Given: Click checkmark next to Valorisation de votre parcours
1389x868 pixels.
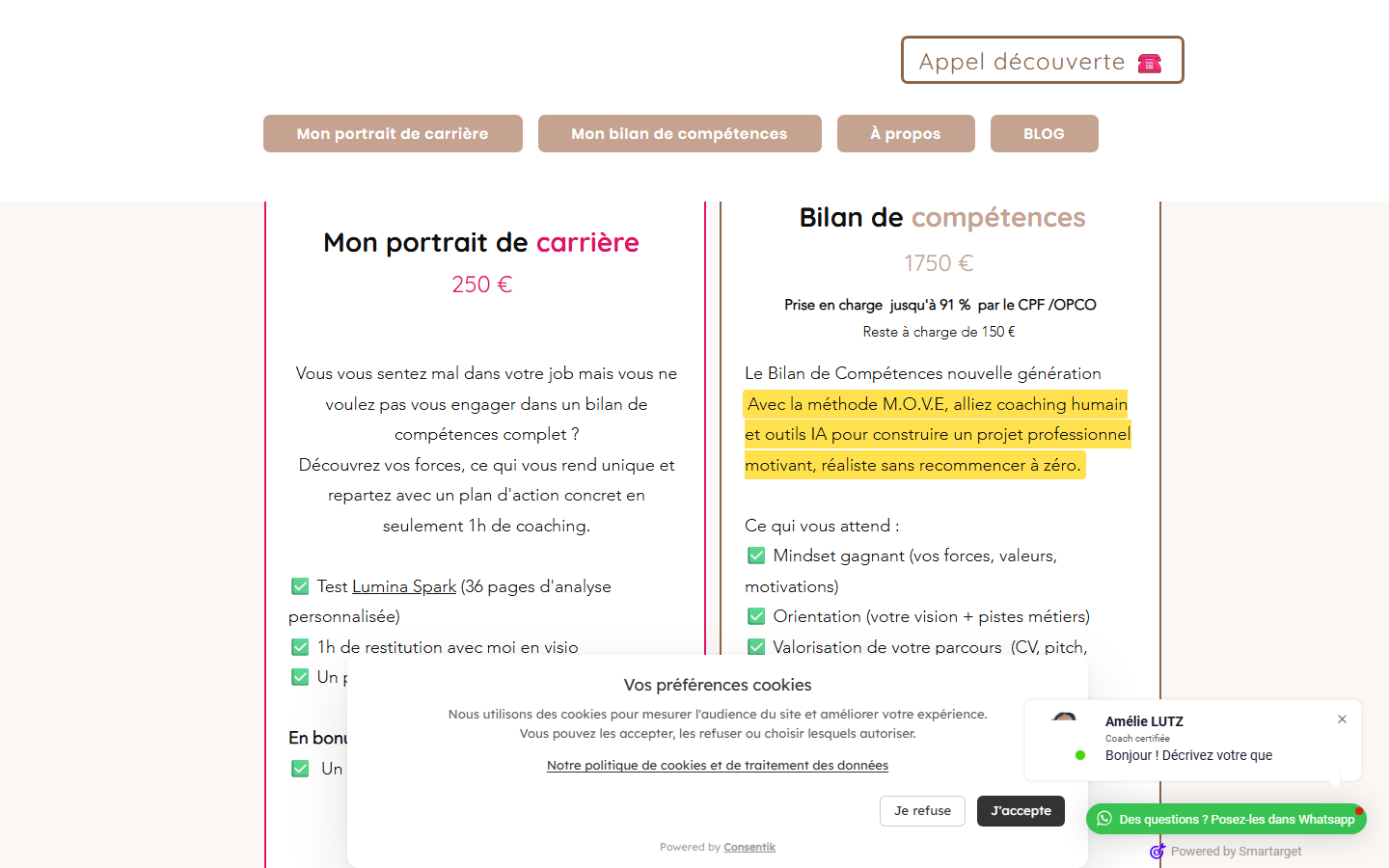Looking at the screenshot, I should coord(756,646).
